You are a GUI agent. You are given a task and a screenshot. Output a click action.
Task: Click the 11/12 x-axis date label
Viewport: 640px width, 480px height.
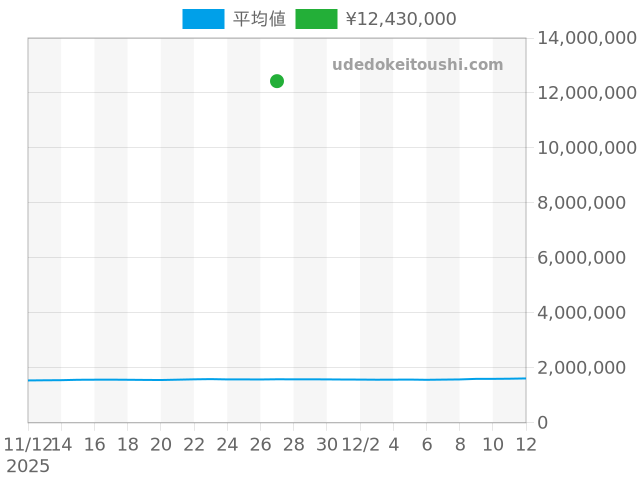coord(27,444)
